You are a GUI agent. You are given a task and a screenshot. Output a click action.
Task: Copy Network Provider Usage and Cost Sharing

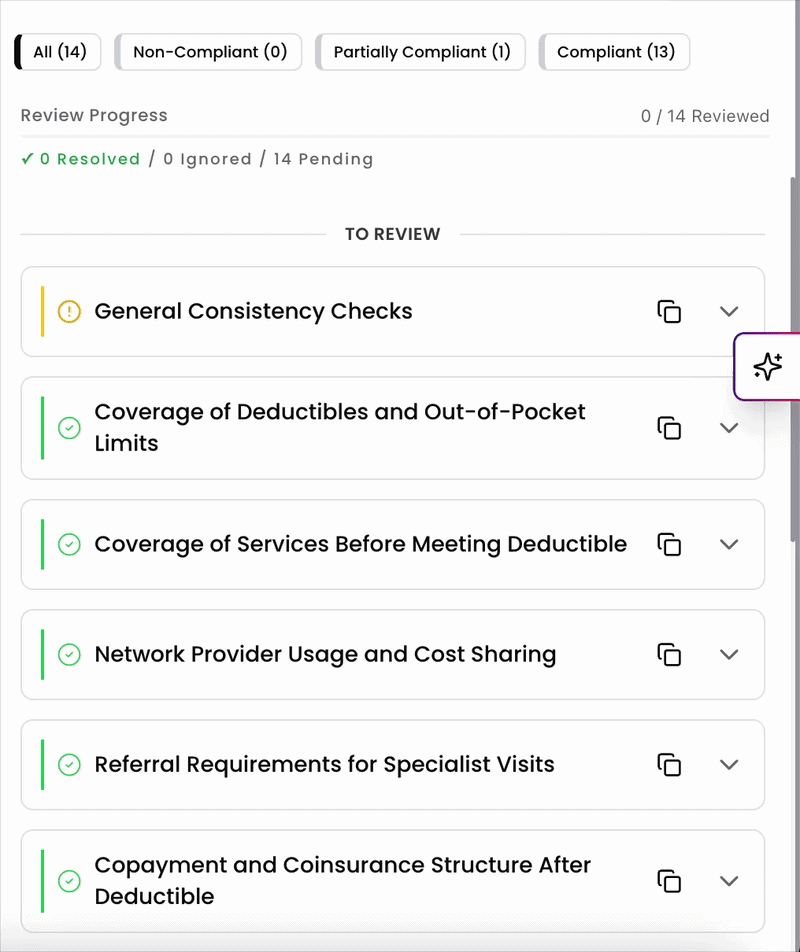(x=669, y=654)
